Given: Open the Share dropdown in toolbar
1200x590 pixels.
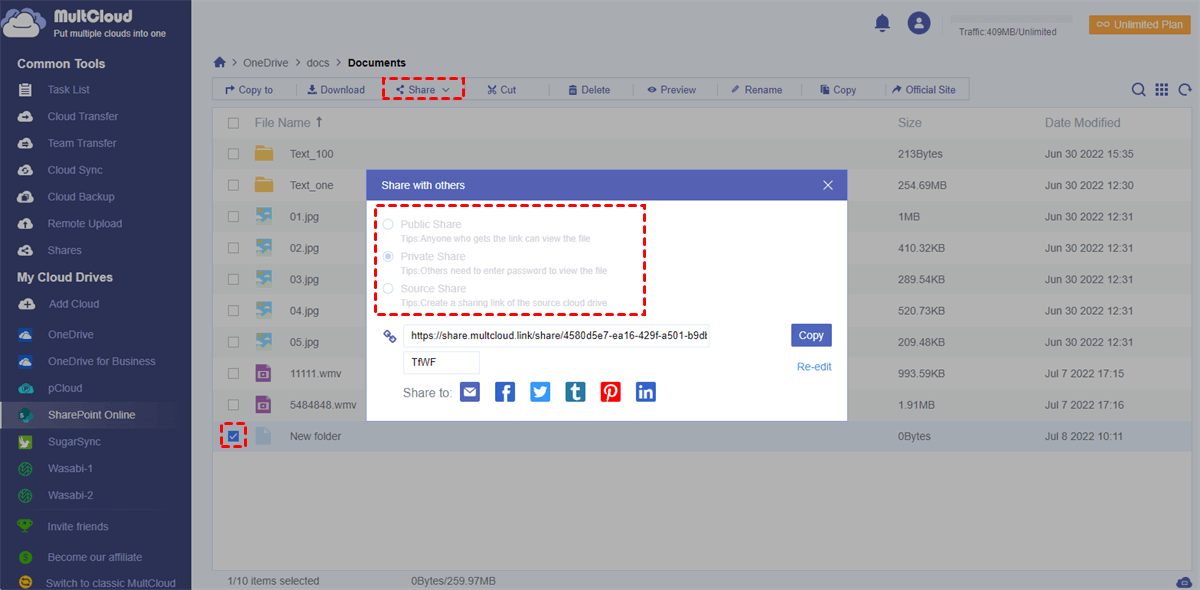Looking at the screenshot, I should (x=423, y=90).
